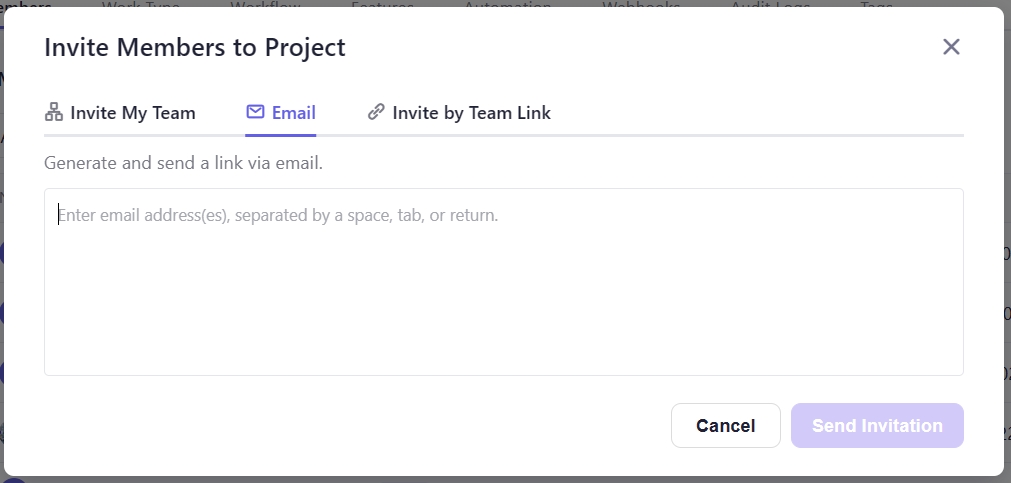
Task: Switch to the Automation background tab
Action: [508, 4]
